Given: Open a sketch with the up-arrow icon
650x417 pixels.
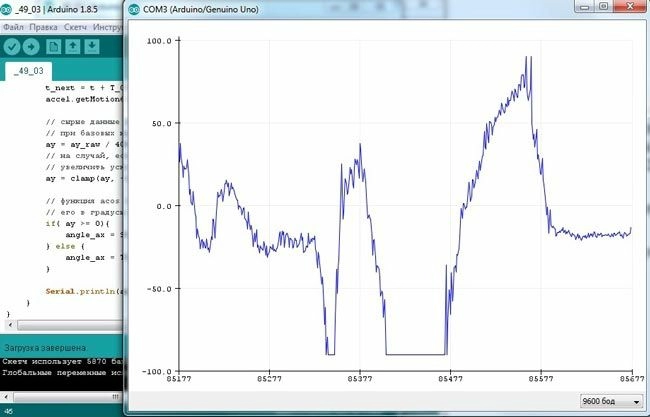Looking at the screenshot, I should (x=73, y=47).
